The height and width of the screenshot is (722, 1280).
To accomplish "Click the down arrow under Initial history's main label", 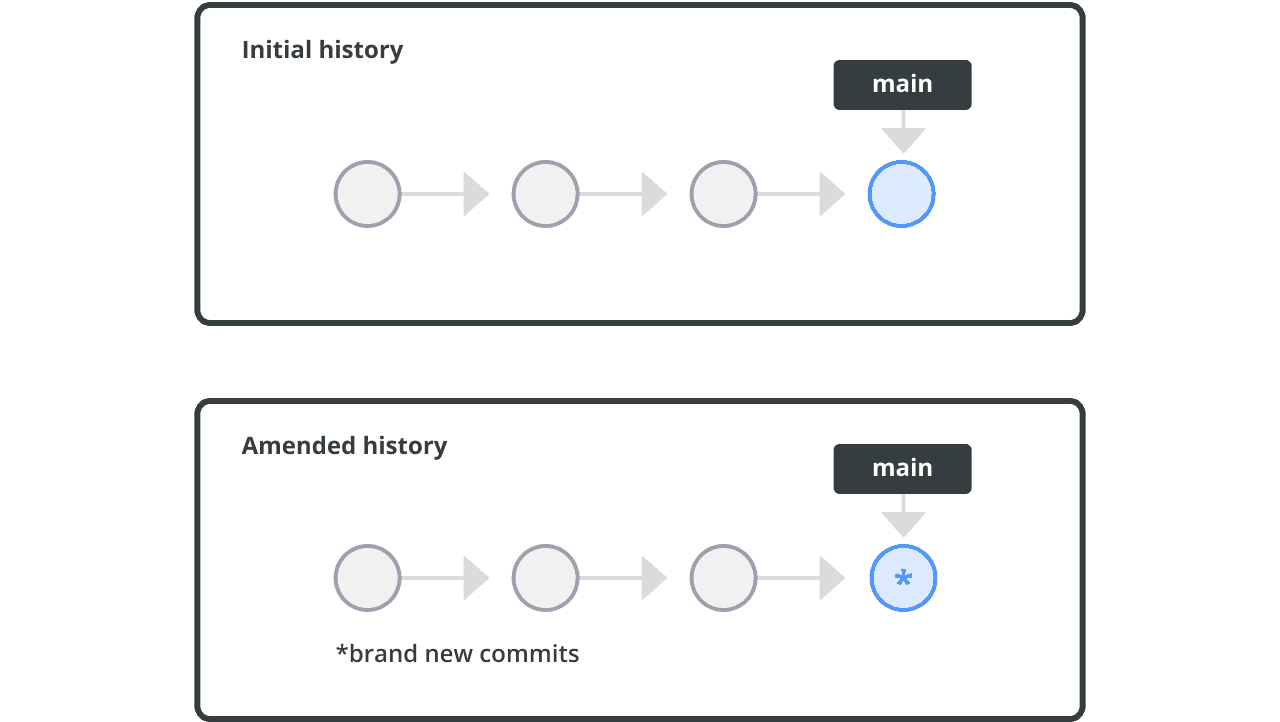I will pyautogui.click(x=903, y=134).
